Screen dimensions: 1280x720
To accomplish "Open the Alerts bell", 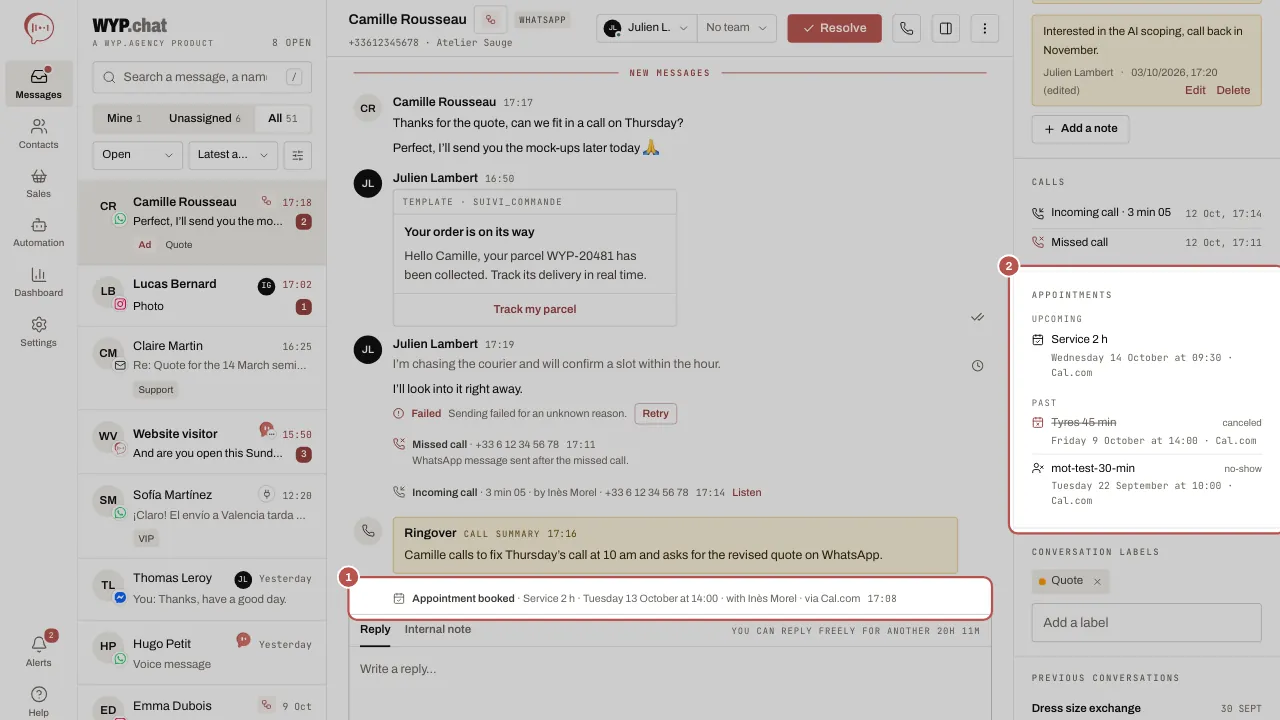I will coord(38,650).
